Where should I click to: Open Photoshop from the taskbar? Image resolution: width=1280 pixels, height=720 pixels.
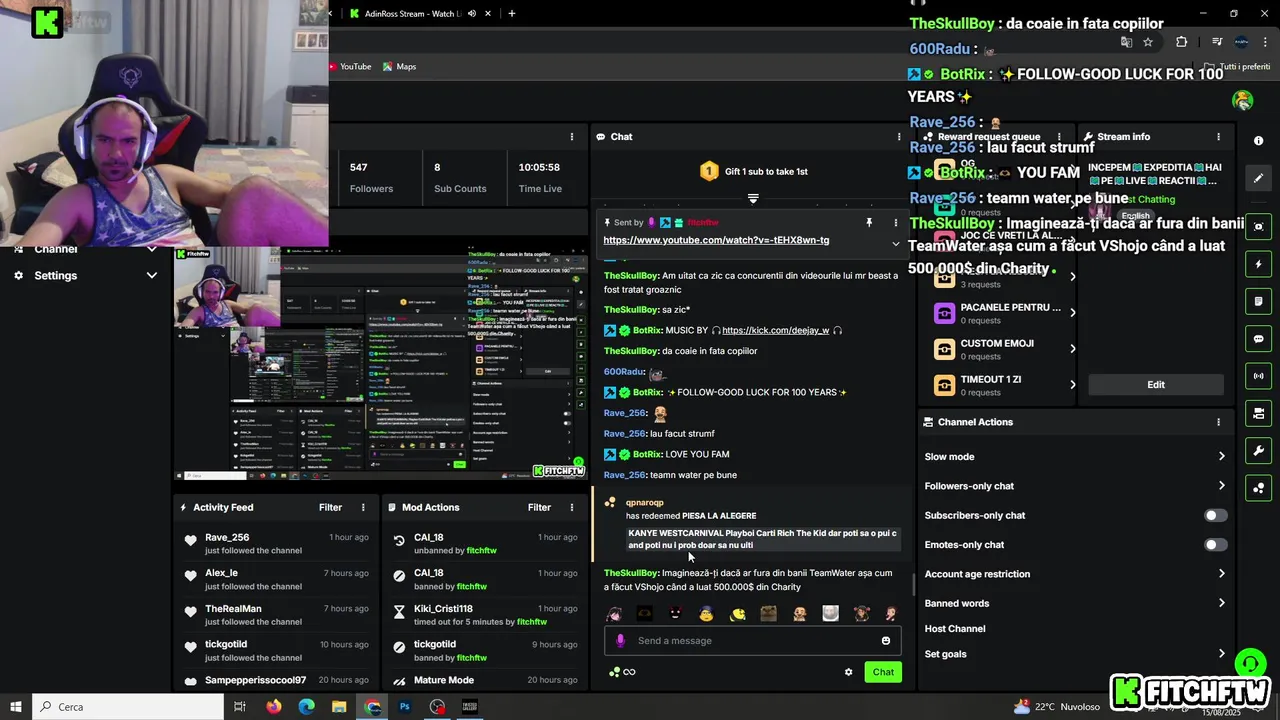(405, 707)
